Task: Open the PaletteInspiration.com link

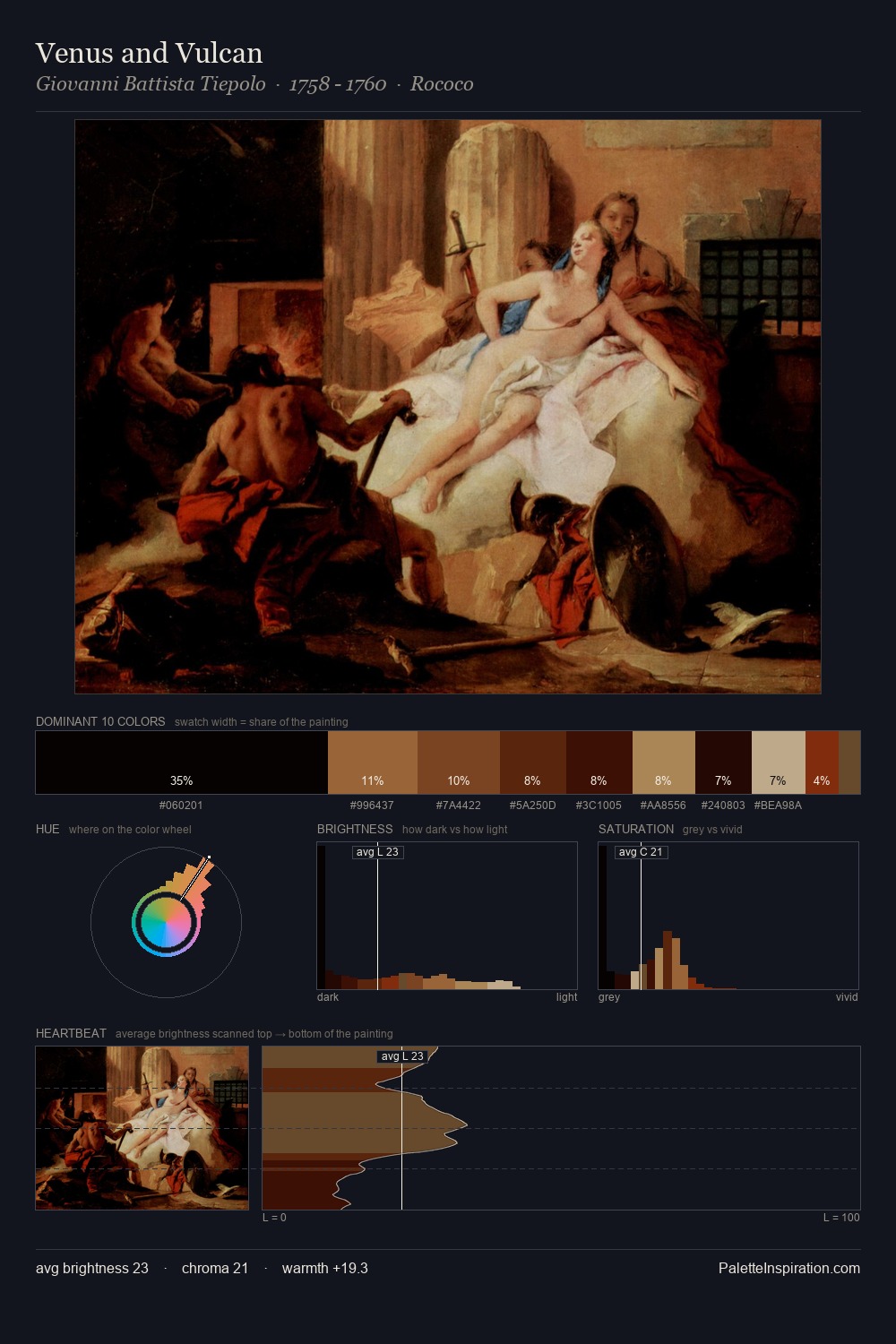Action: pos(789,1268)
